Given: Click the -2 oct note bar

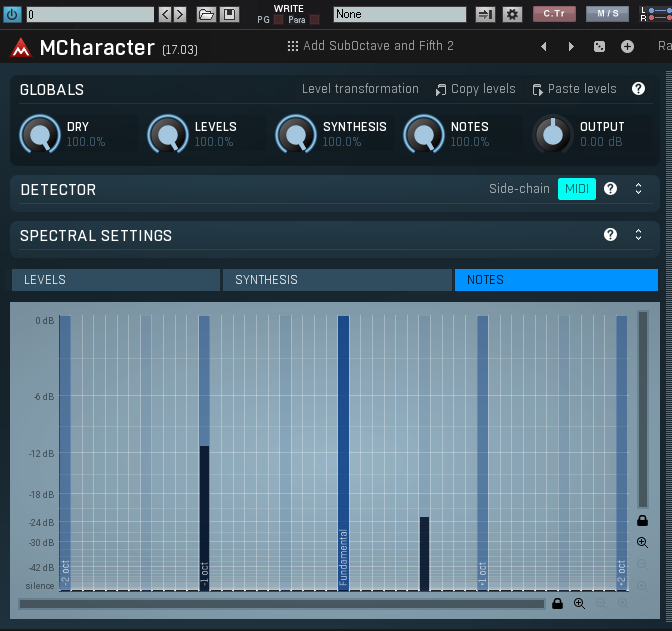Looking at the screenshot, I should click(65, 453).
